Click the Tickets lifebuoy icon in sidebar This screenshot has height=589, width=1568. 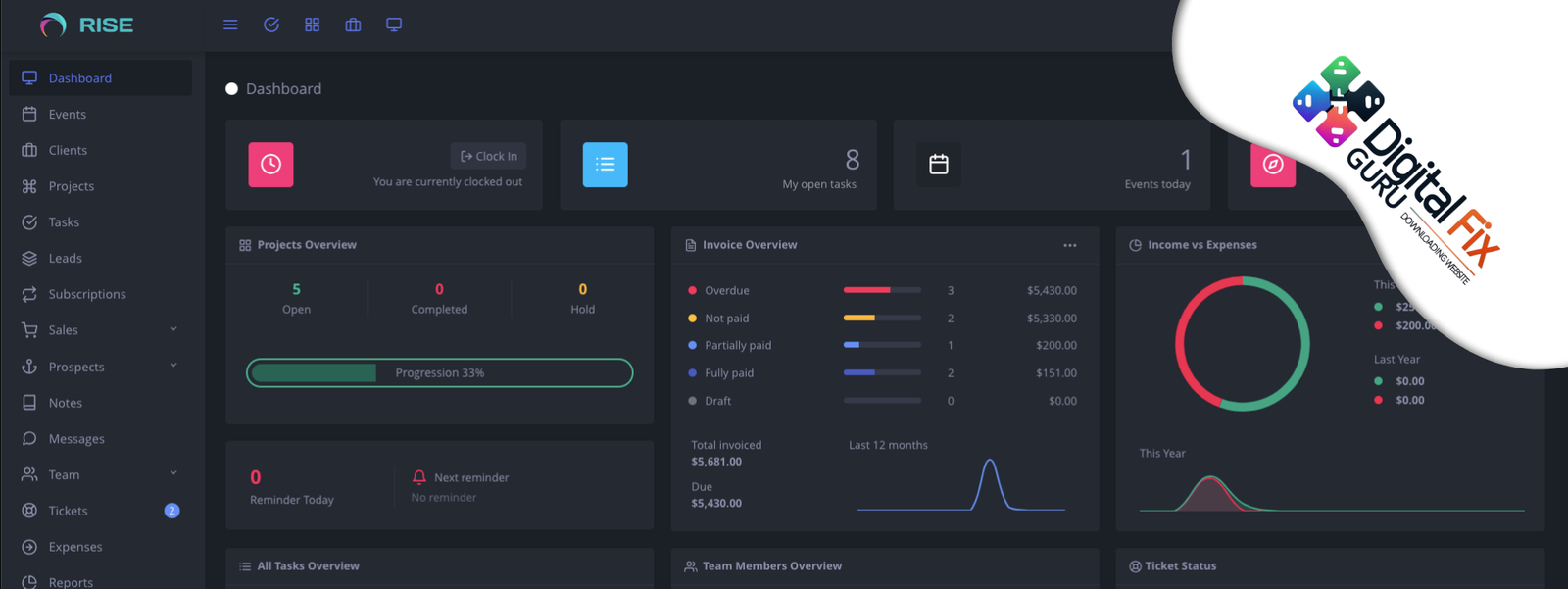tap(29, 511)
